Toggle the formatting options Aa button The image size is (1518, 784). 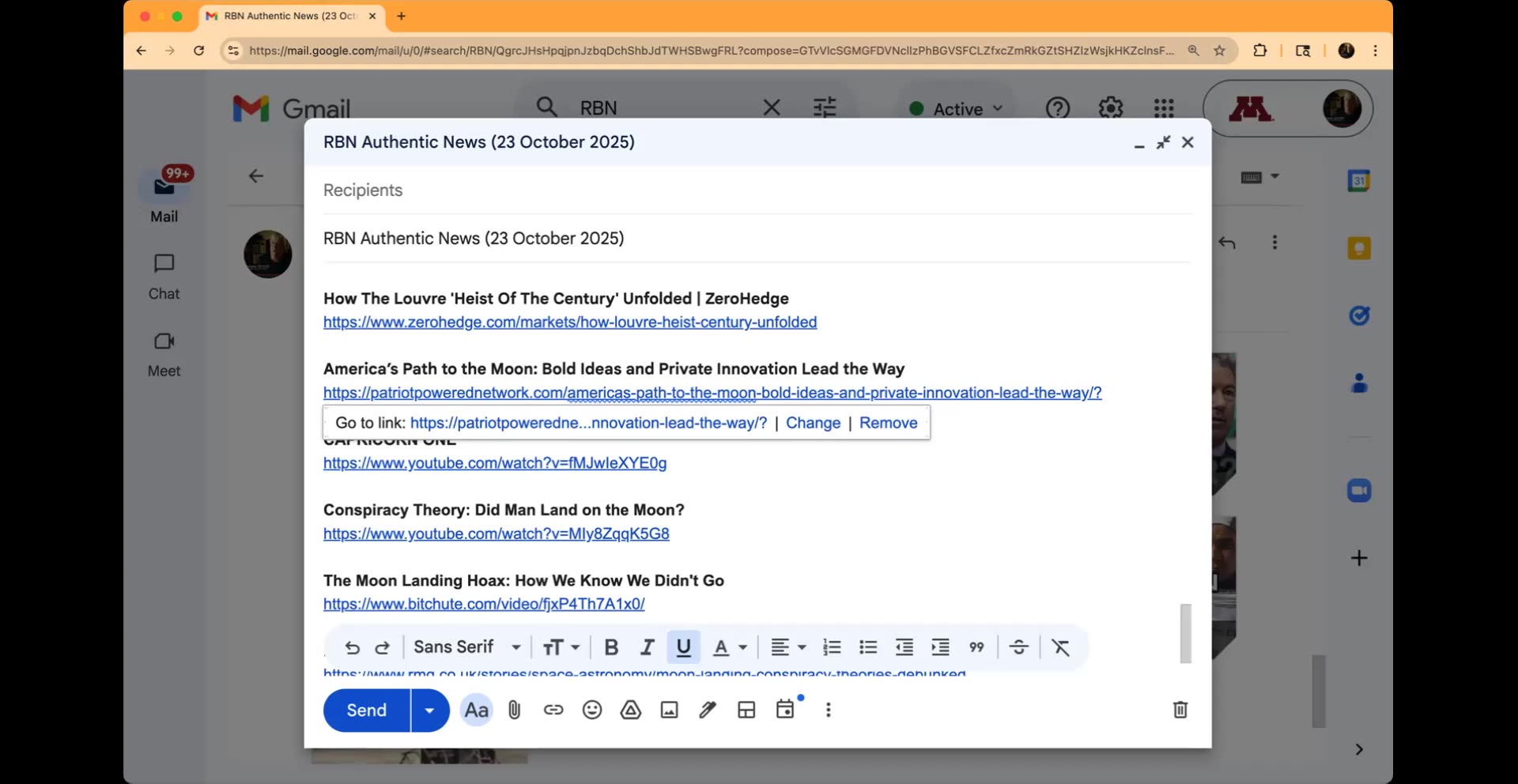(x=476, y=710)
